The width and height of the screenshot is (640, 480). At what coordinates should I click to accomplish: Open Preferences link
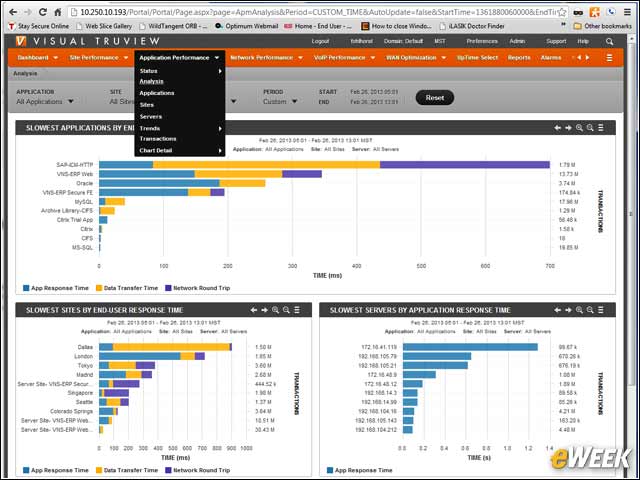[x=482, y=41]
